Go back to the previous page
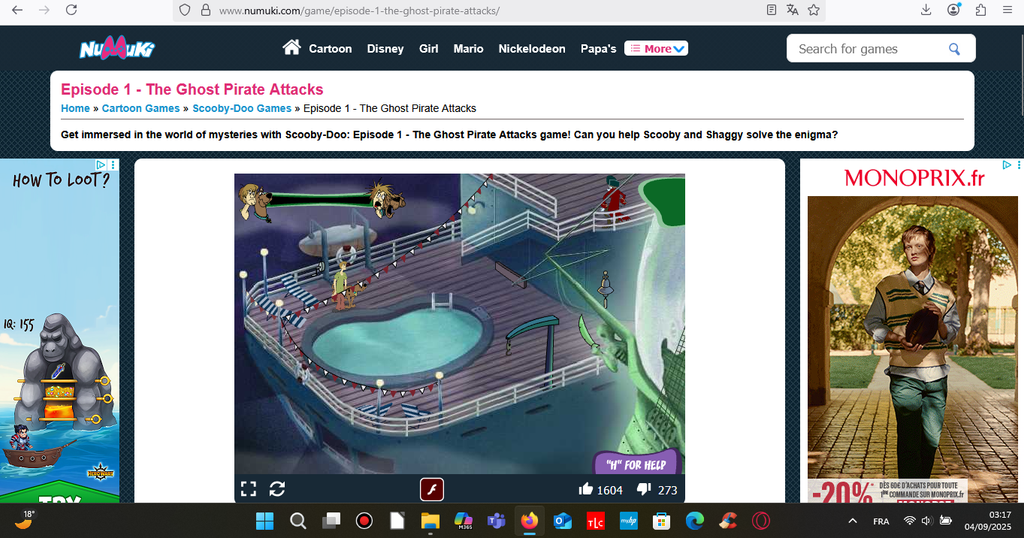 point(18,10)
